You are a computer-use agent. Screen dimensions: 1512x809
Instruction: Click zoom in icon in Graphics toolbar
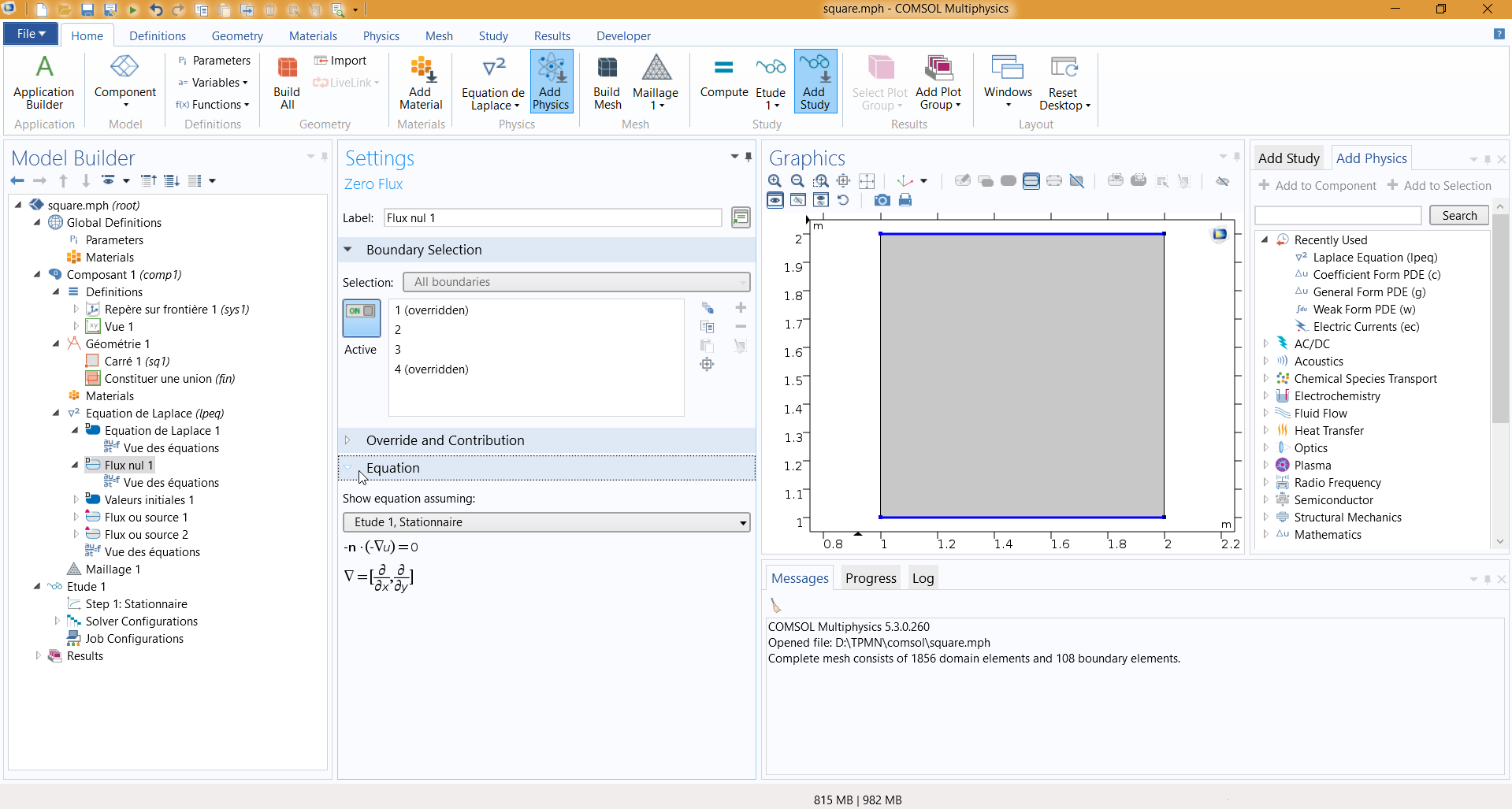[775, 181]
